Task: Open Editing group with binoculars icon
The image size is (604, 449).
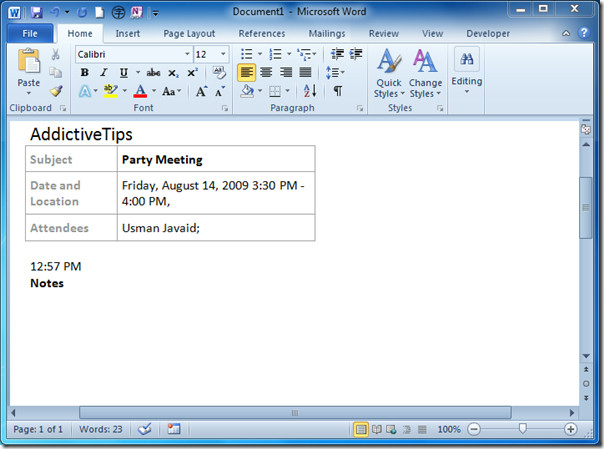Action: point(466,70)
